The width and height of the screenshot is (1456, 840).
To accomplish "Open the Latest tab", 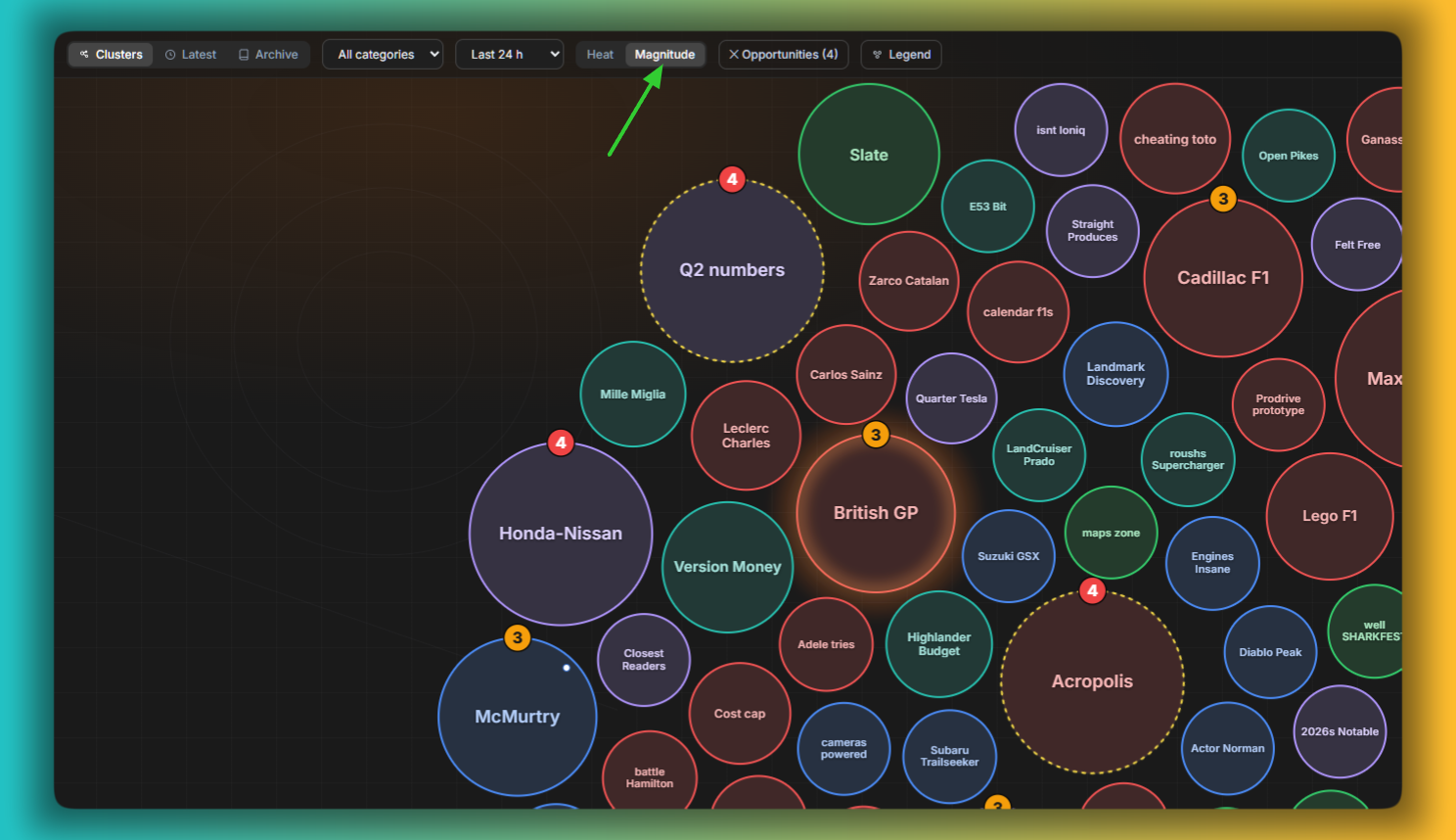I will 191,55.
